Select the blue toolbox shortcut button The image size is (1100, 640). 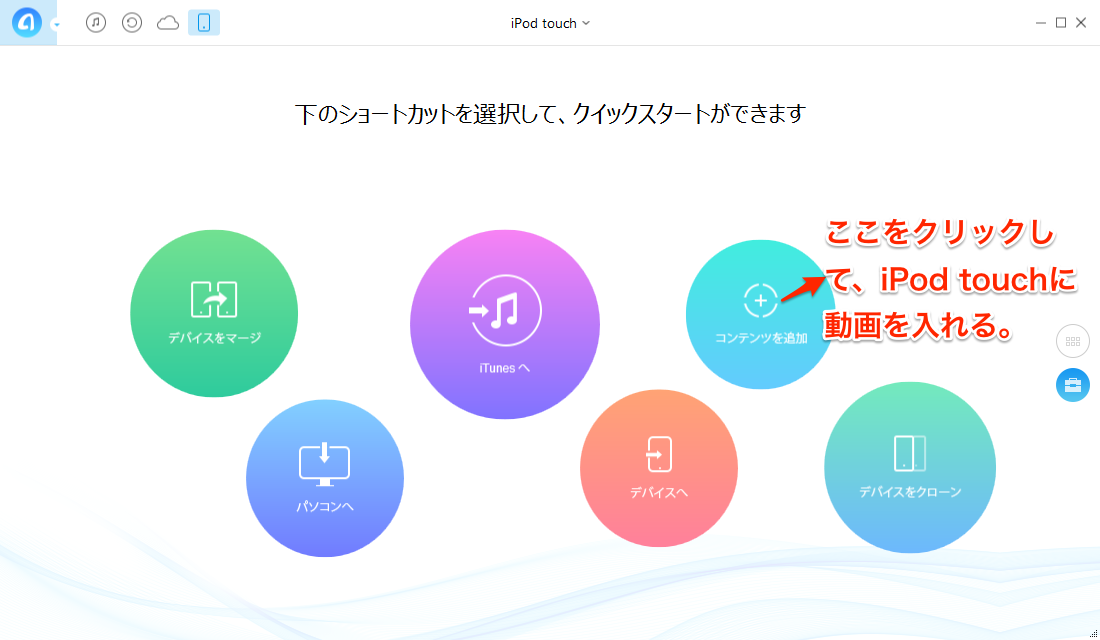[x=1073, y=385]
